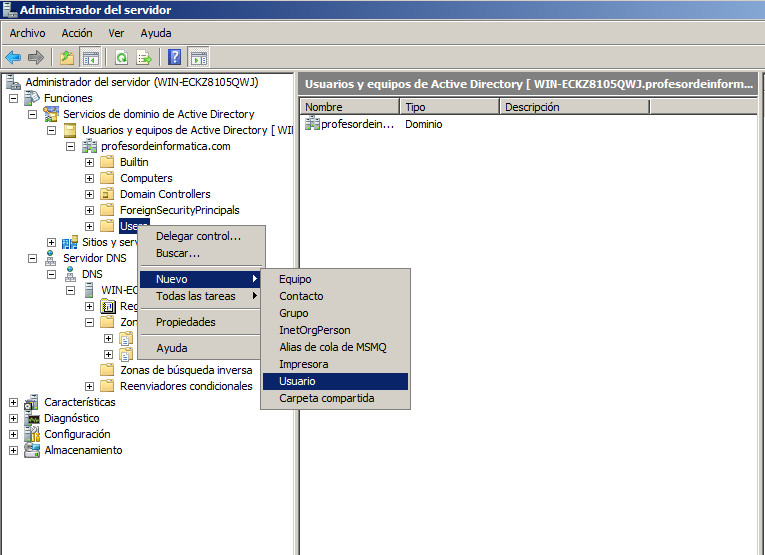Click the blue Back arrow in toolbar

[x=13, y=57]
